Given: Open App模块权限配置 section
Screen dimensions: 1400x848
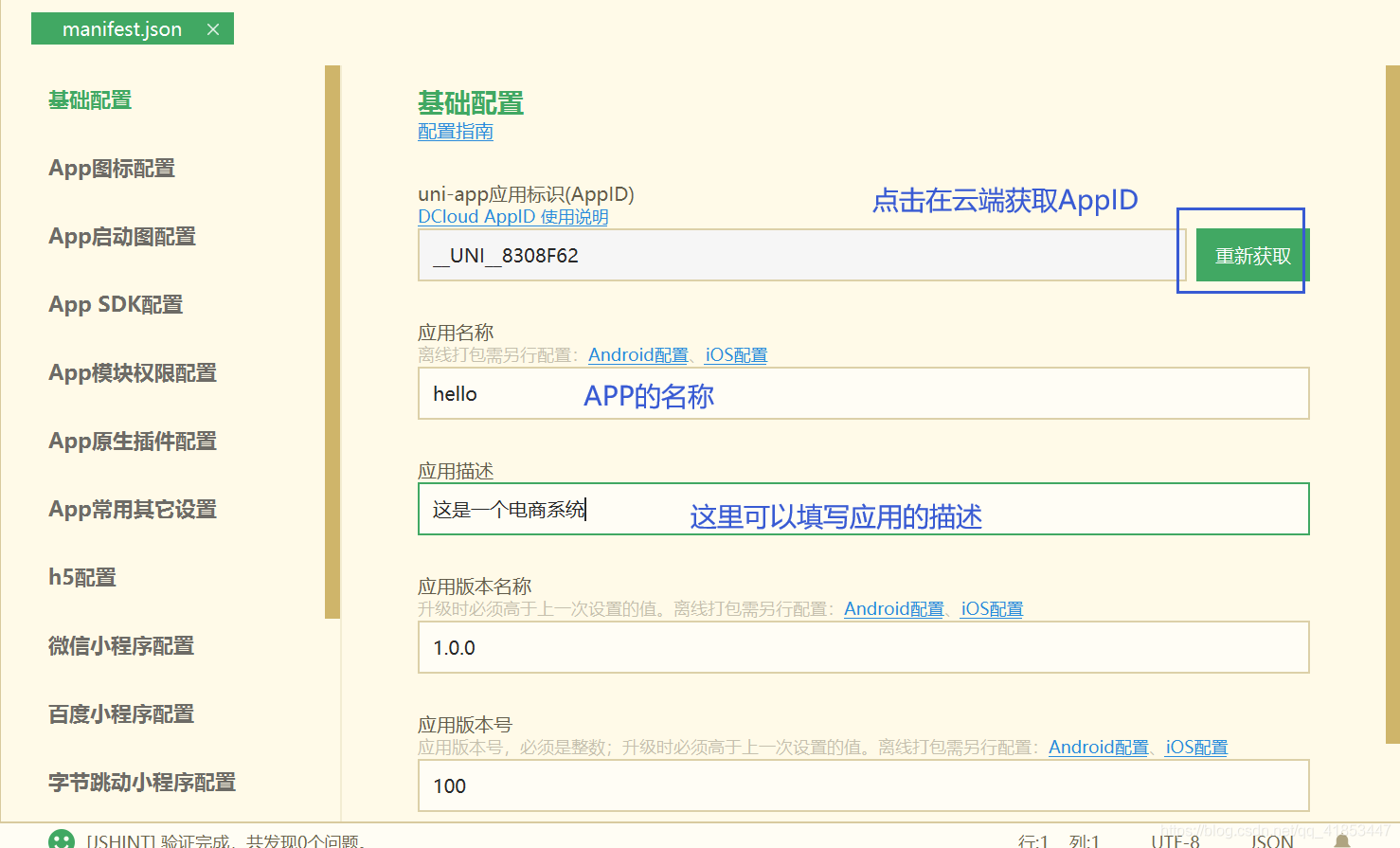Looking at the screenshot, I should pos(133,373).
